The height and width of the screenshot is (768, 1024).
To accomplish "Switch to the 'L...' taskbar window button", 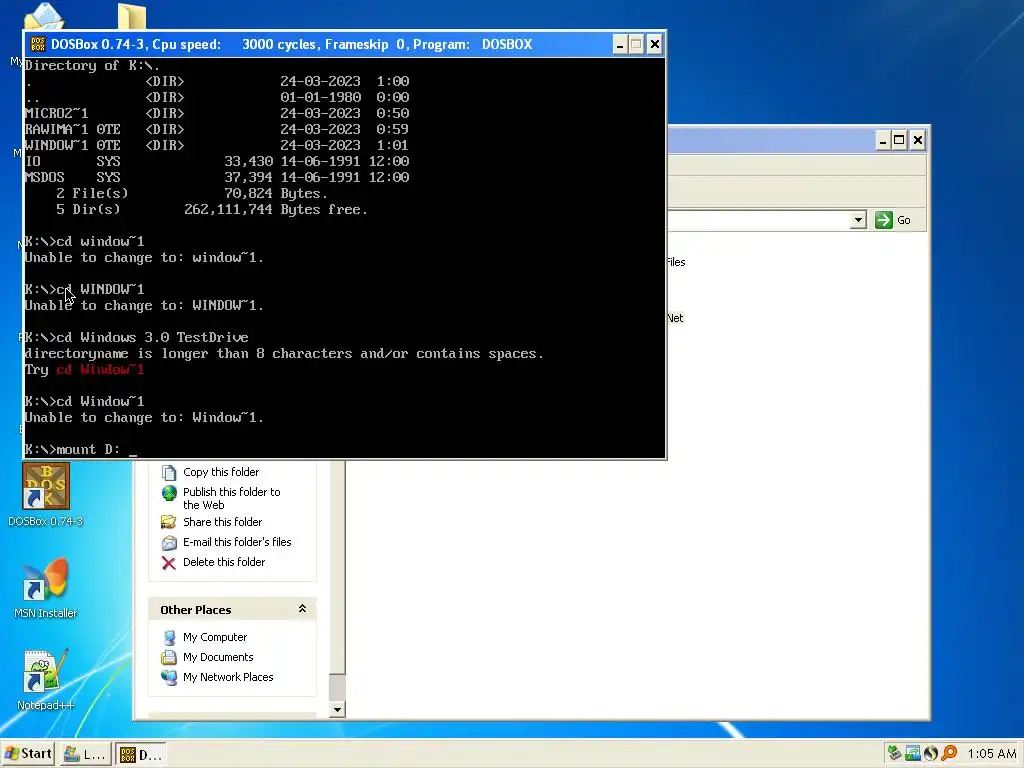I will tap(85, 754).
